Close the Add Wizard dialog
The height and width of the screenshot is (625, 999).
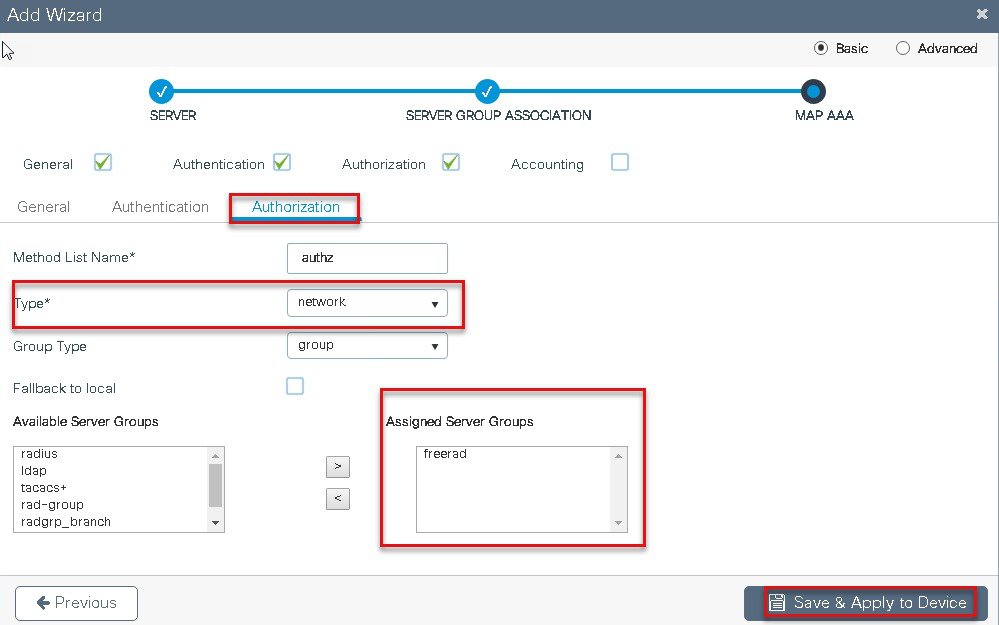[982, 14]
